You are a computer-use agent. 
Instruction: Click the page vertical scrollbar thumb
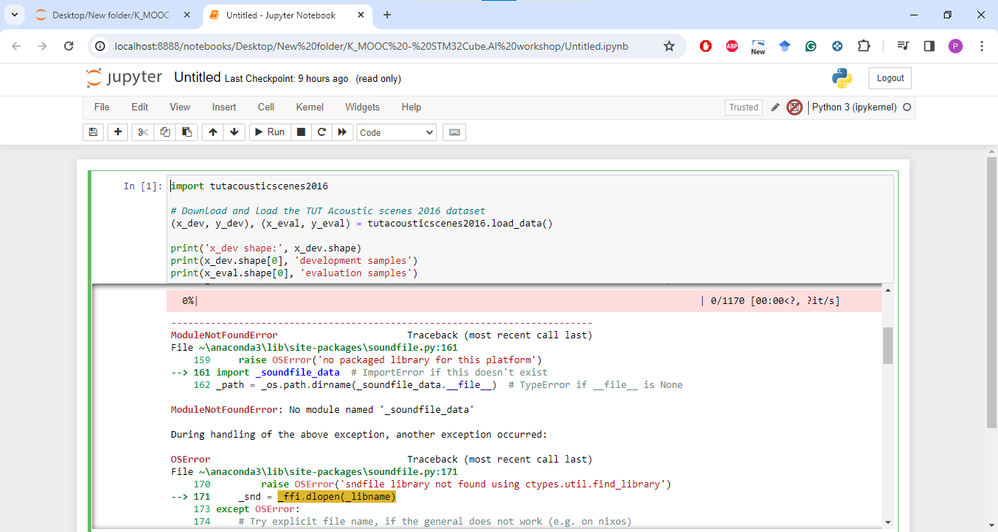tap(991, 293)
